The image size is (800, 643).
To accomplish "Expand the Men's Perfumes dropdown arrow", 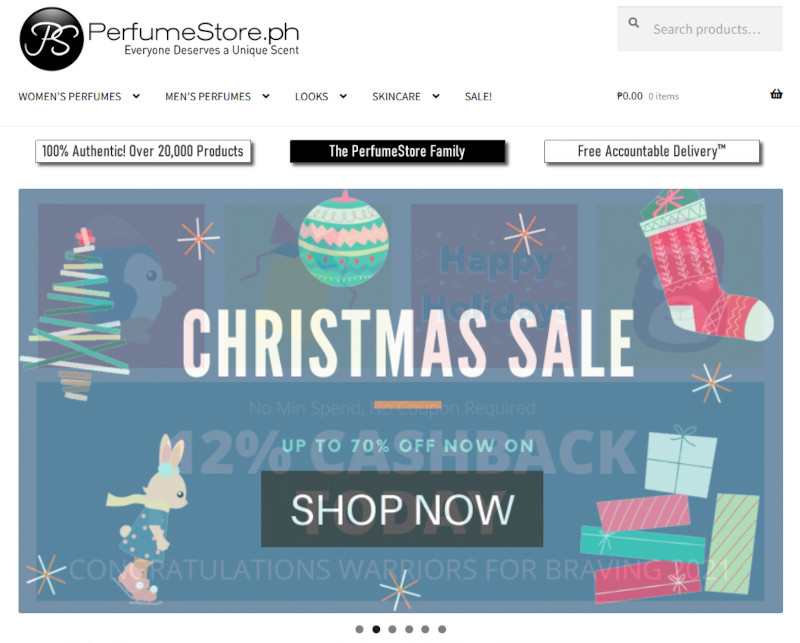I will (266, 96).
